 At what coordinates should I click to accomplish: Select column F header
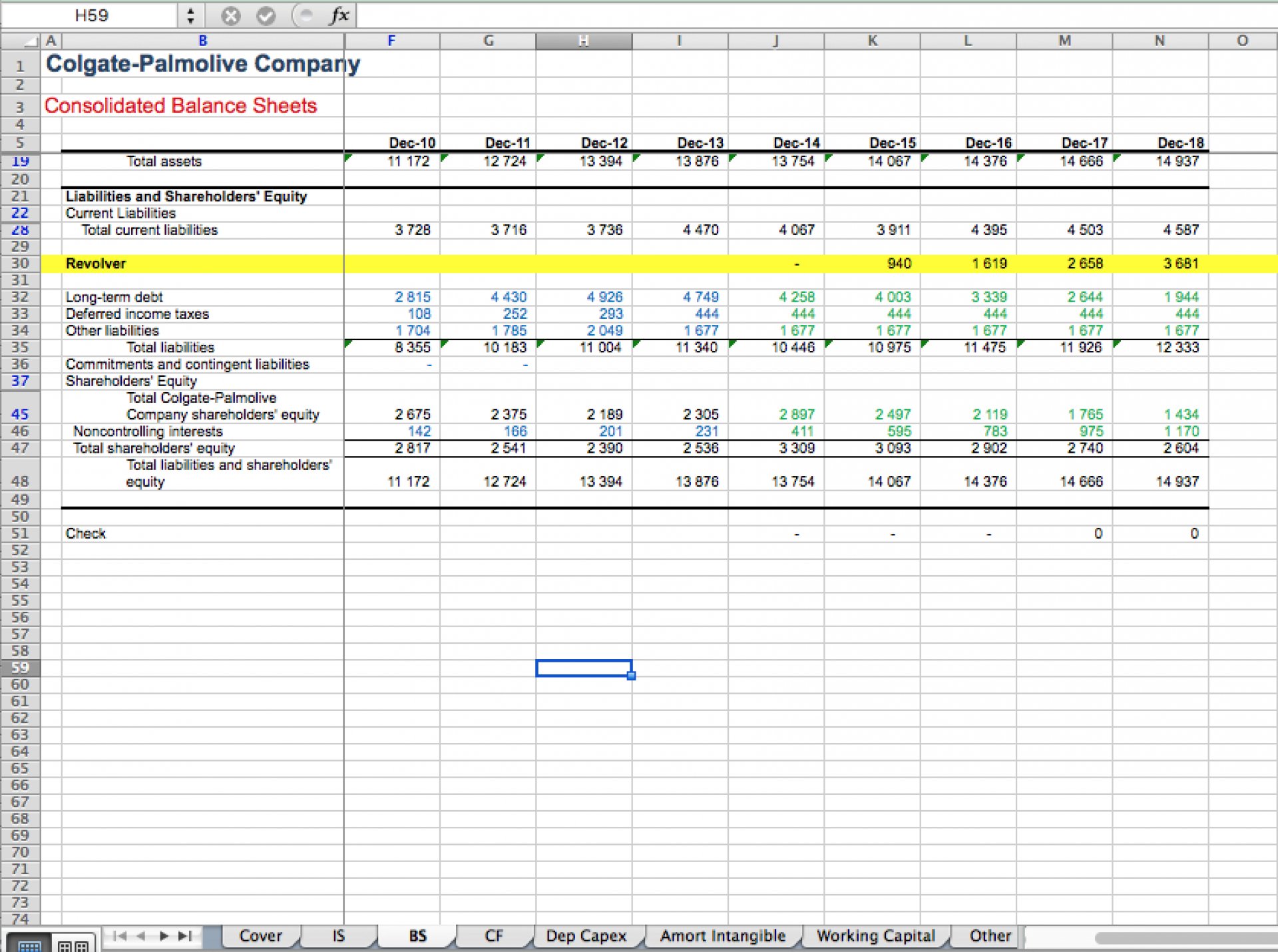[391, 41]
